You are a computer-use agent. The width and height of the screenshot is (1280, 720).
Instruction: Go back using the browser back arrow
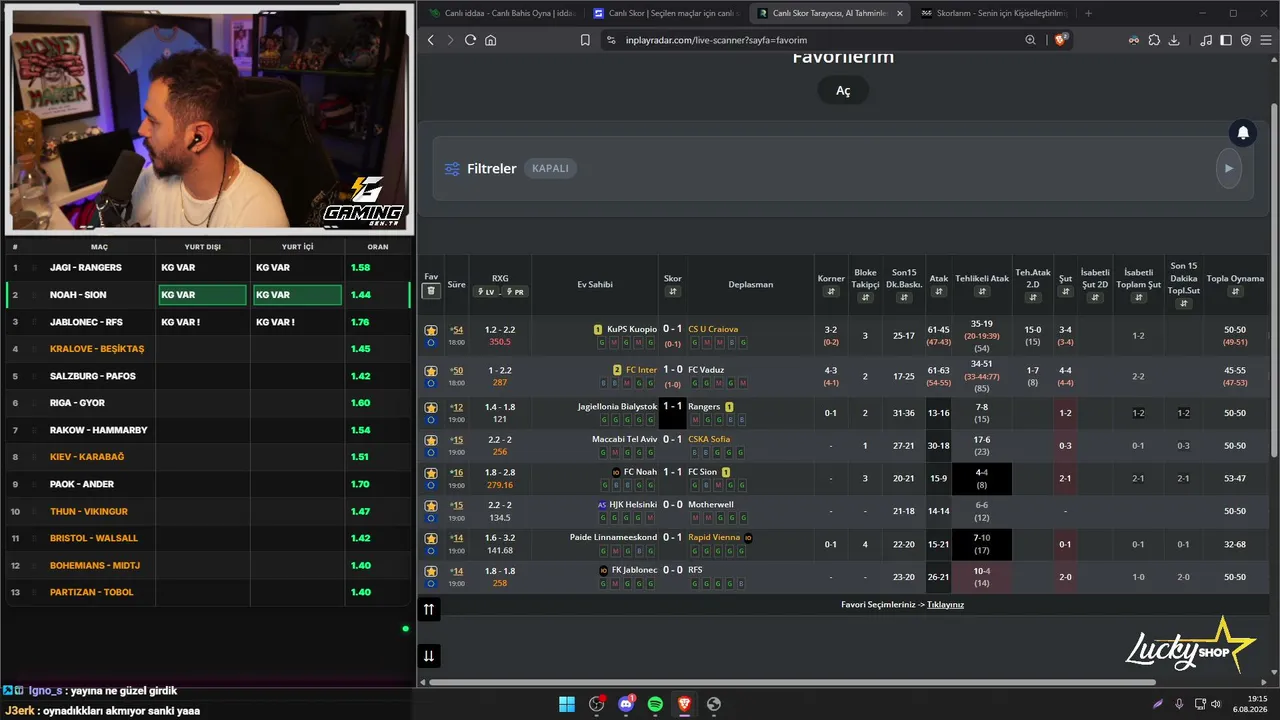tap(431, 40)
